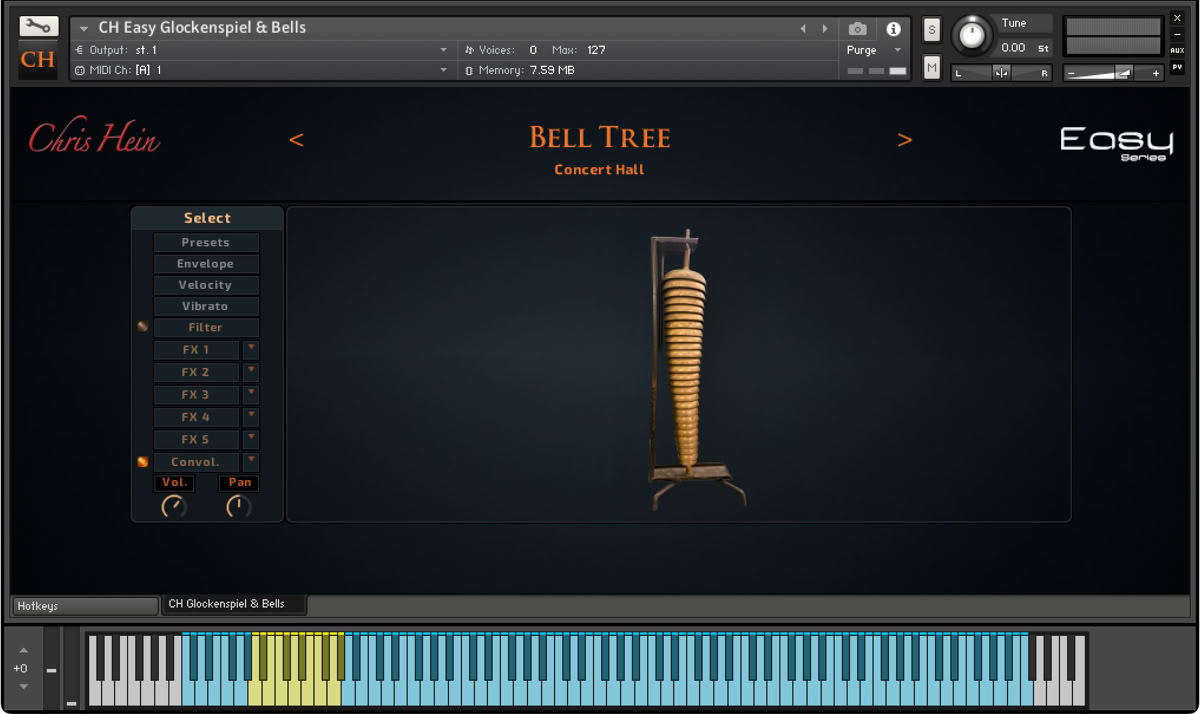Open the Envelope settings

206,264
